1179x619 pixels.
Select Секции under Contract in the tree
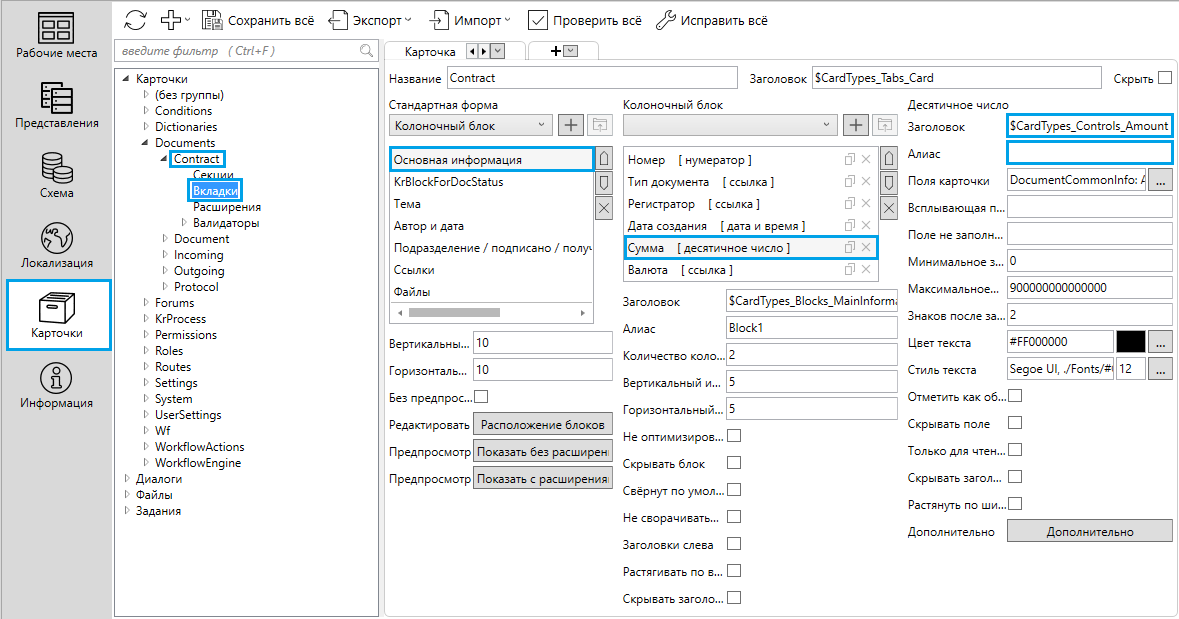point(213,175)
